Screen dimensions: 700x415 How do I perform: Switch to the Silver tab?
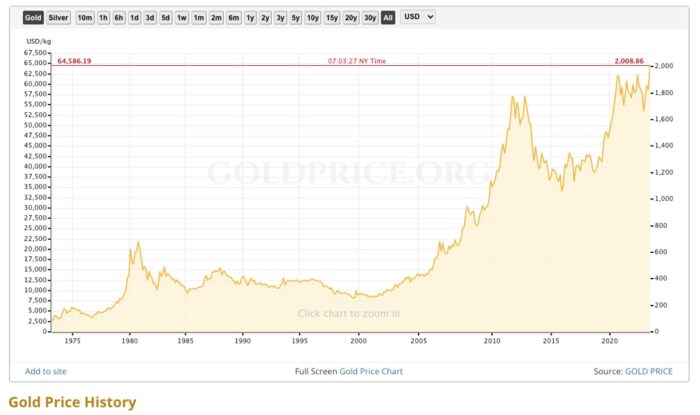(x=58, y=18)
